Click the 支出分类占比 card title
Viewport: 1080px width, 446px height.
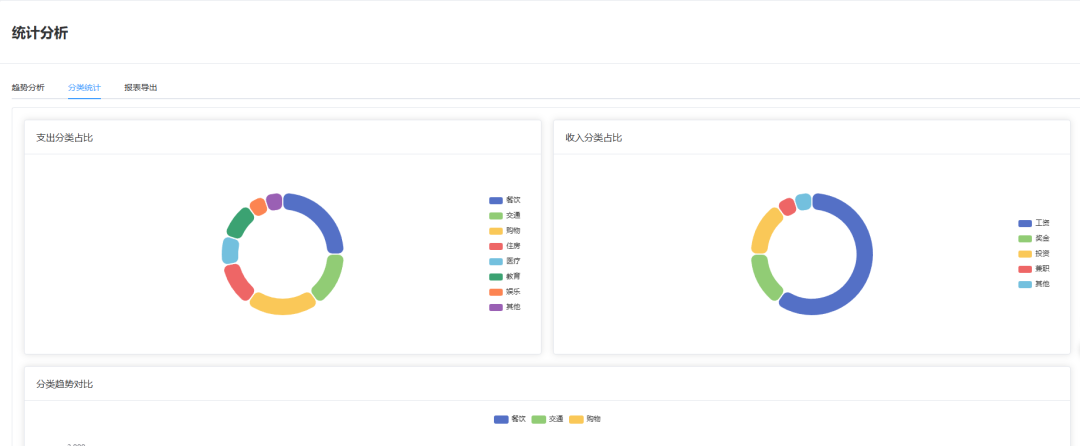point(65,138)
